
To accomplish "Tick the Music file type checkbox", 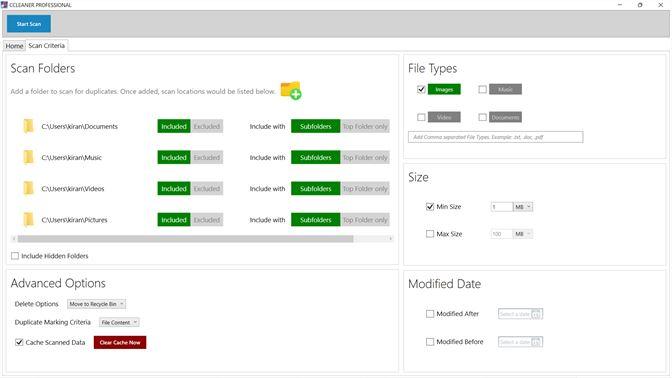I will pyautogui.click(x=483, y=89).
